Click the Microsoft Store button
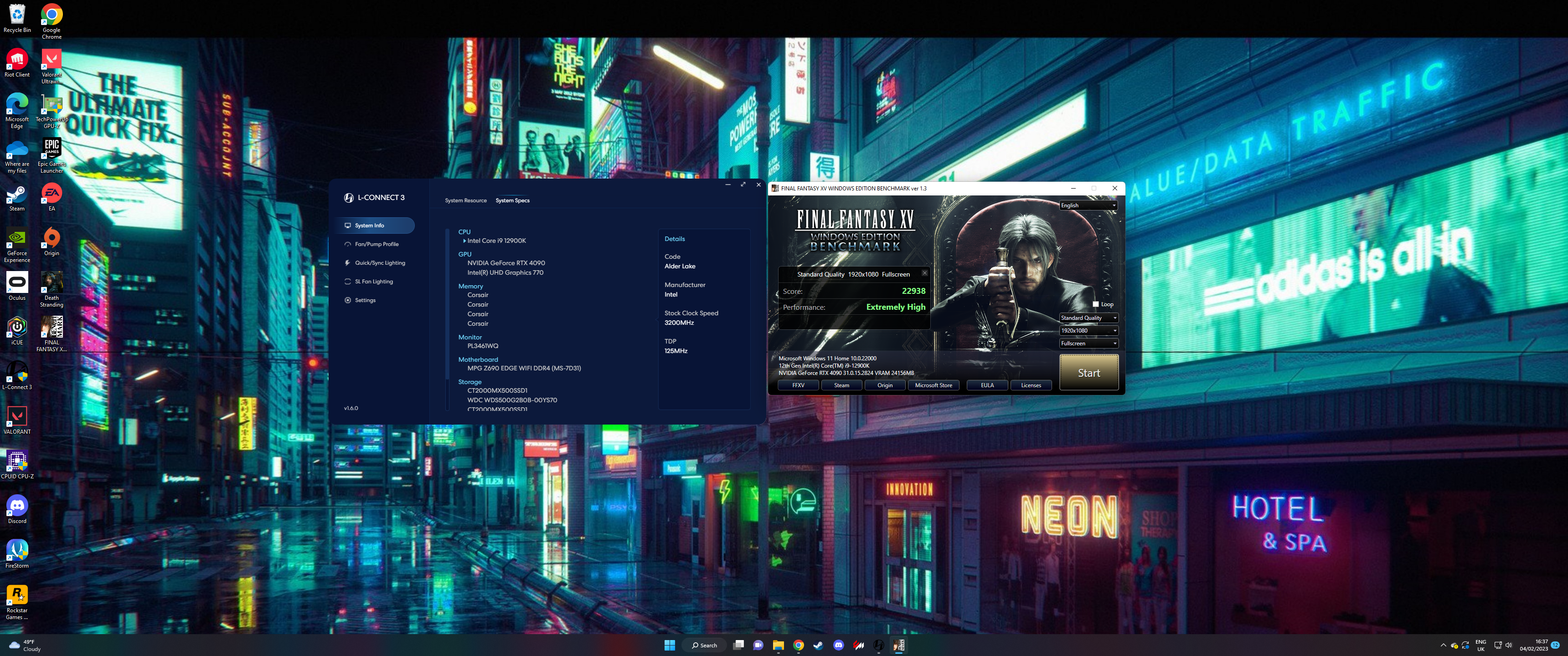The height and width of the screenshot is (656, 1568). coord(934,385)
